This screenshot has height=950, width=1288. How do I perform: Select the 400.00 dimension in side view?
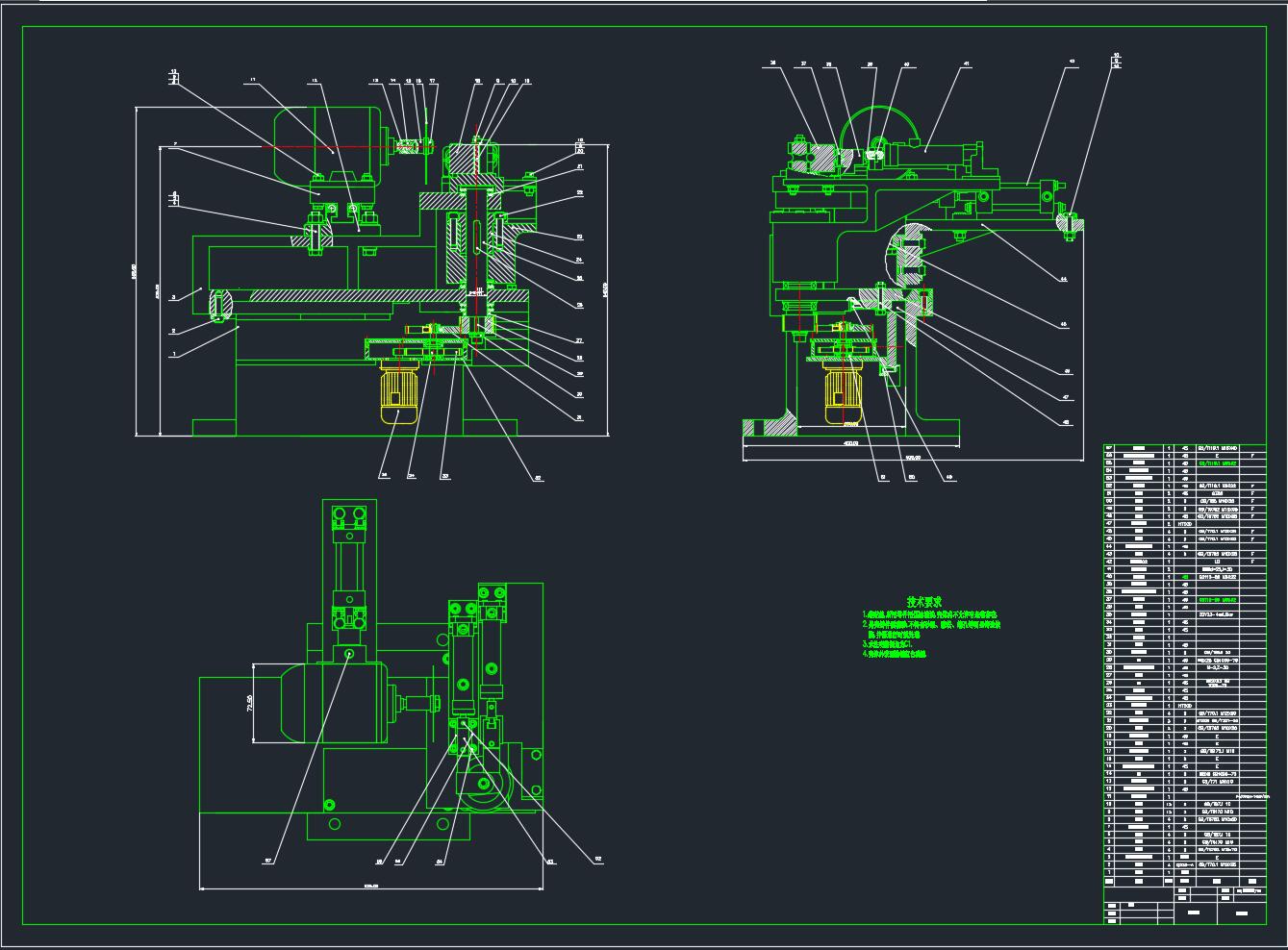tap(850, 443)
